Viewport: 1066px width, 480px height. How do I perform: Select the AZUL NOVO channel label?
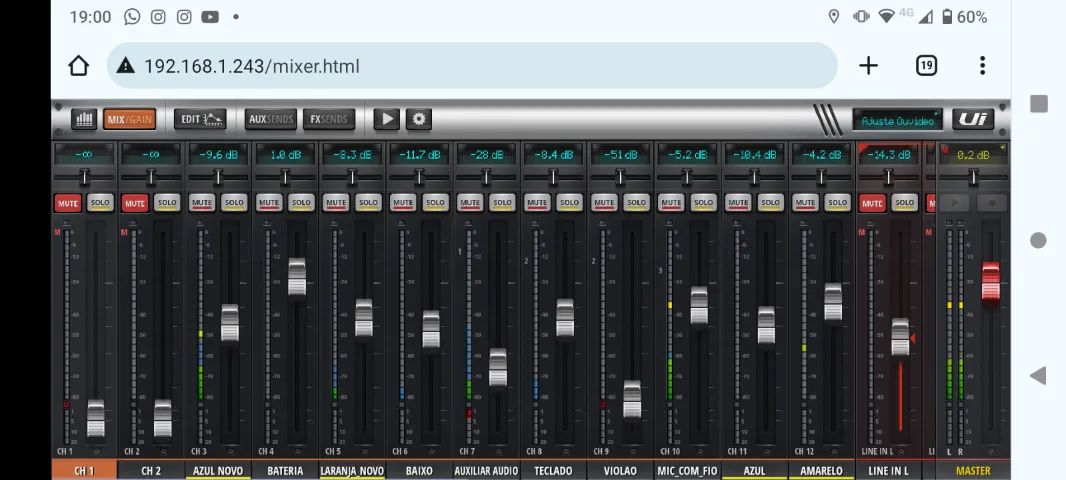tap(218, 470)
